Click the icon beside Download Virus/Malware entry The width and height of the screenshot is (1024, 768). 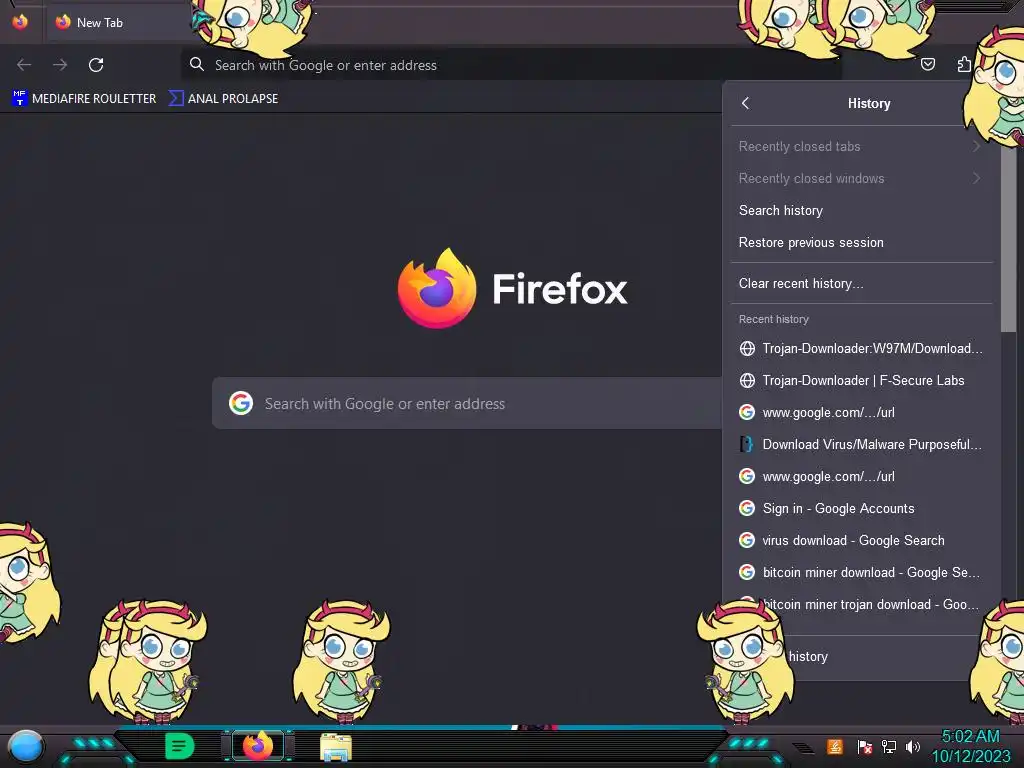point(746,444)
